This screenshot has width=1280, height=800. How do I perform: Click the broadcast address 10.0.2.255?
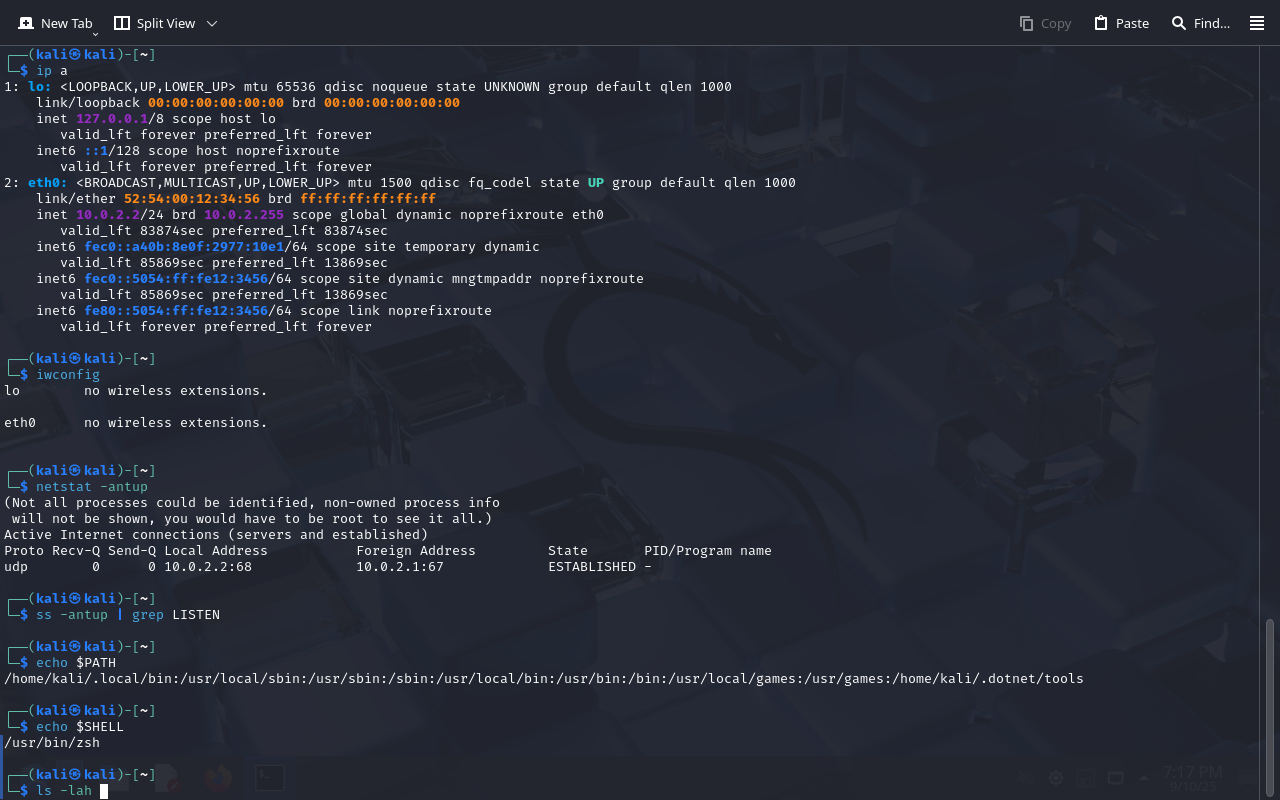[x=244, y=215]
